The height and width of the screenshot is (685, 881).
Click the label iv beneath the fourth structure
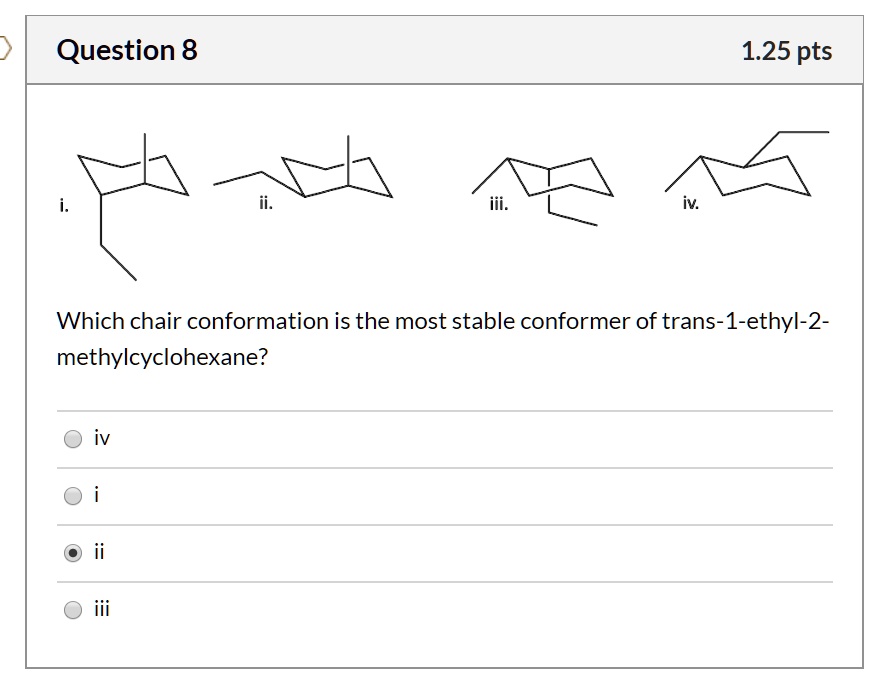pos(689,203)
